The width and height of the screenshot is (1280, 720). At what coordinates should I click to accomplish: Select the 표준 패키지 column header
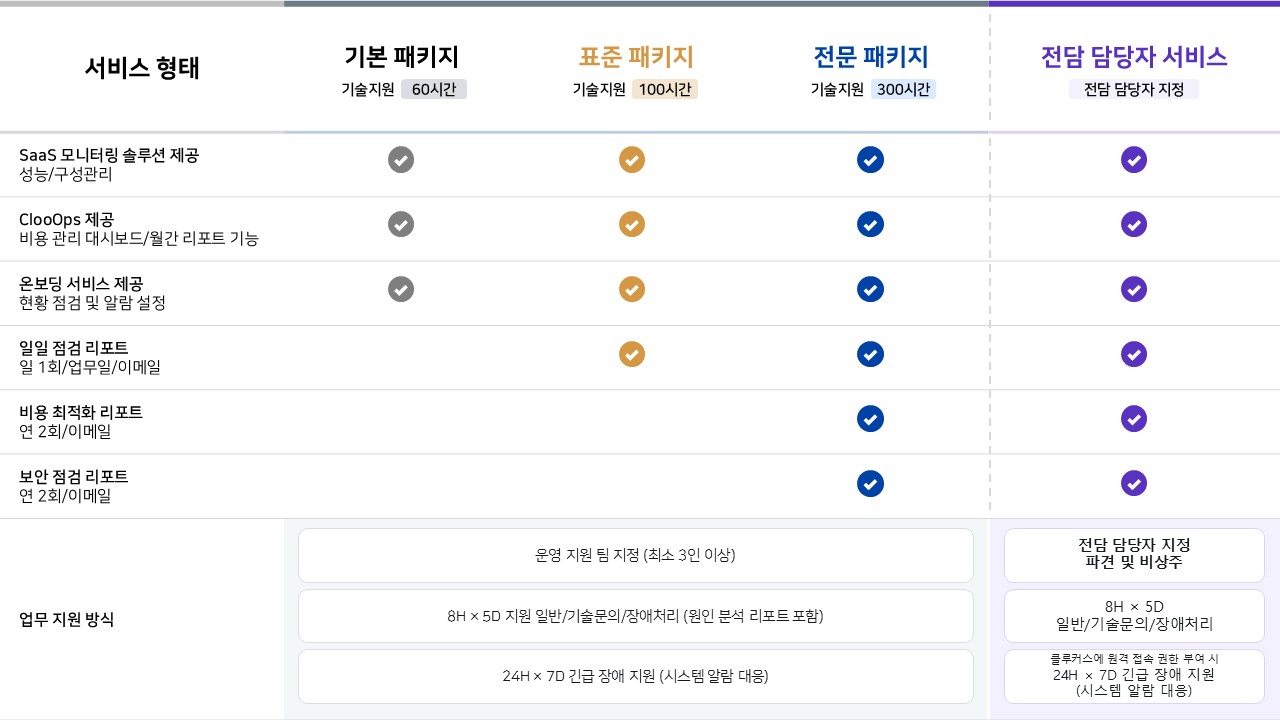pos(636,57)
